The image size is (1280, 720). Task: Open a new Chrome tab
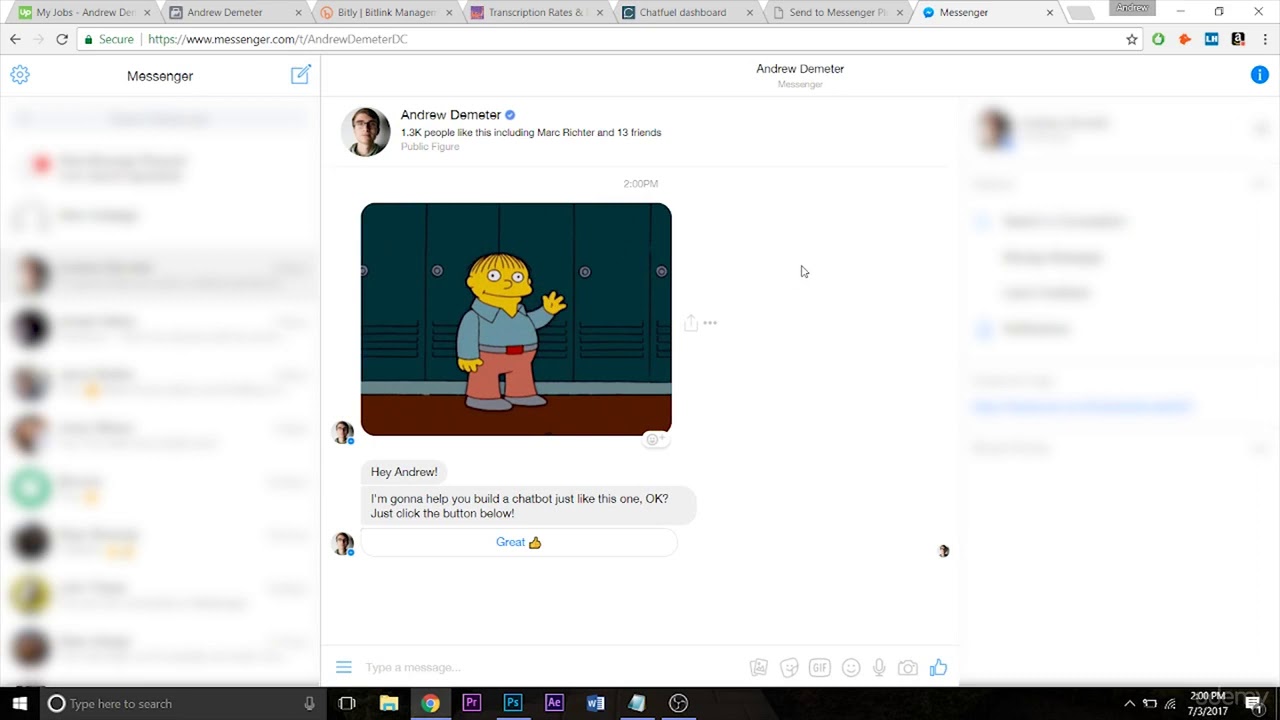tap(1079, 13)
